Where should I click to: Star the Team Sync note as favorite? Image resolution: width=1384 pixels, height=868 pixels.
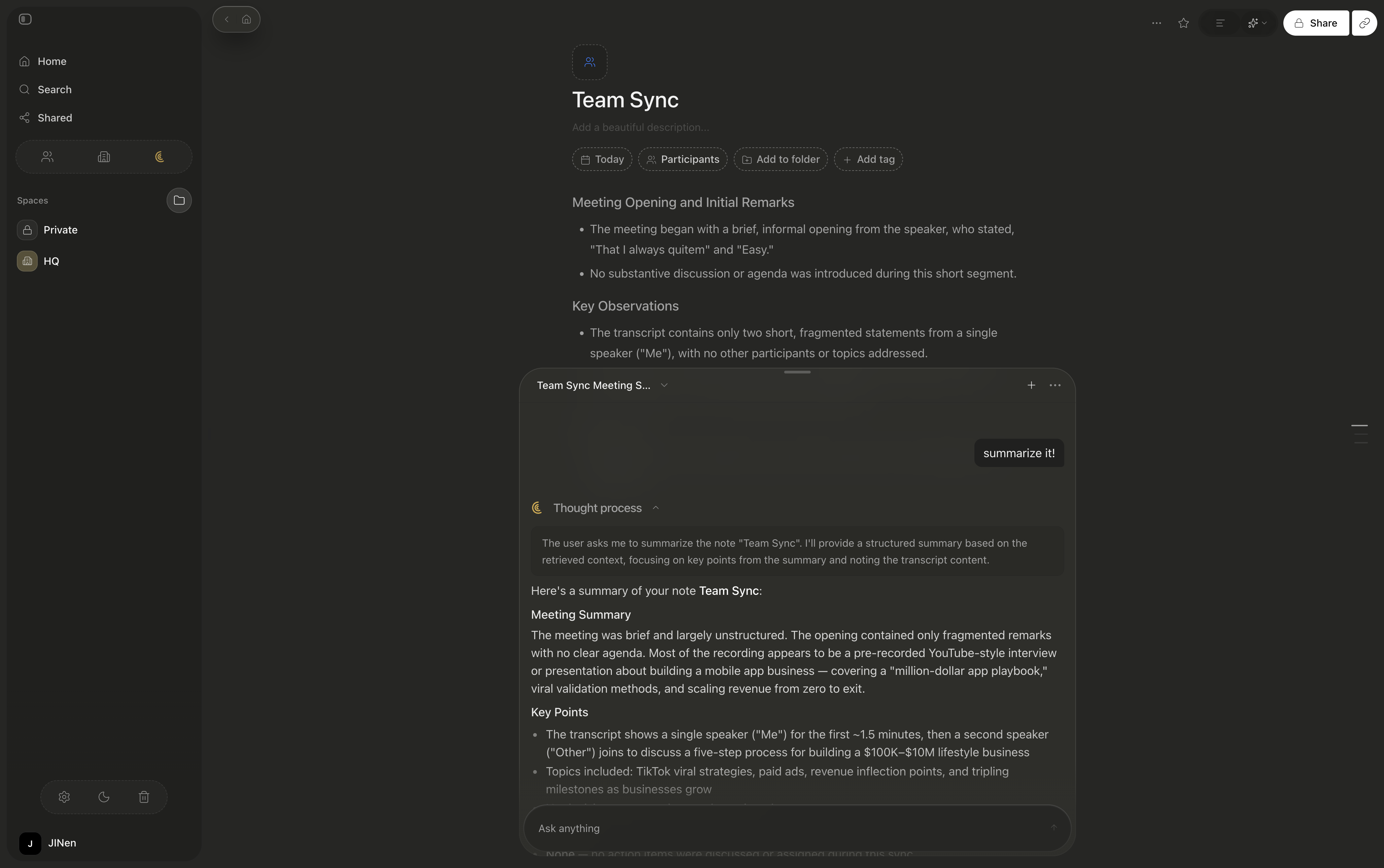(x=1184, y=23)
